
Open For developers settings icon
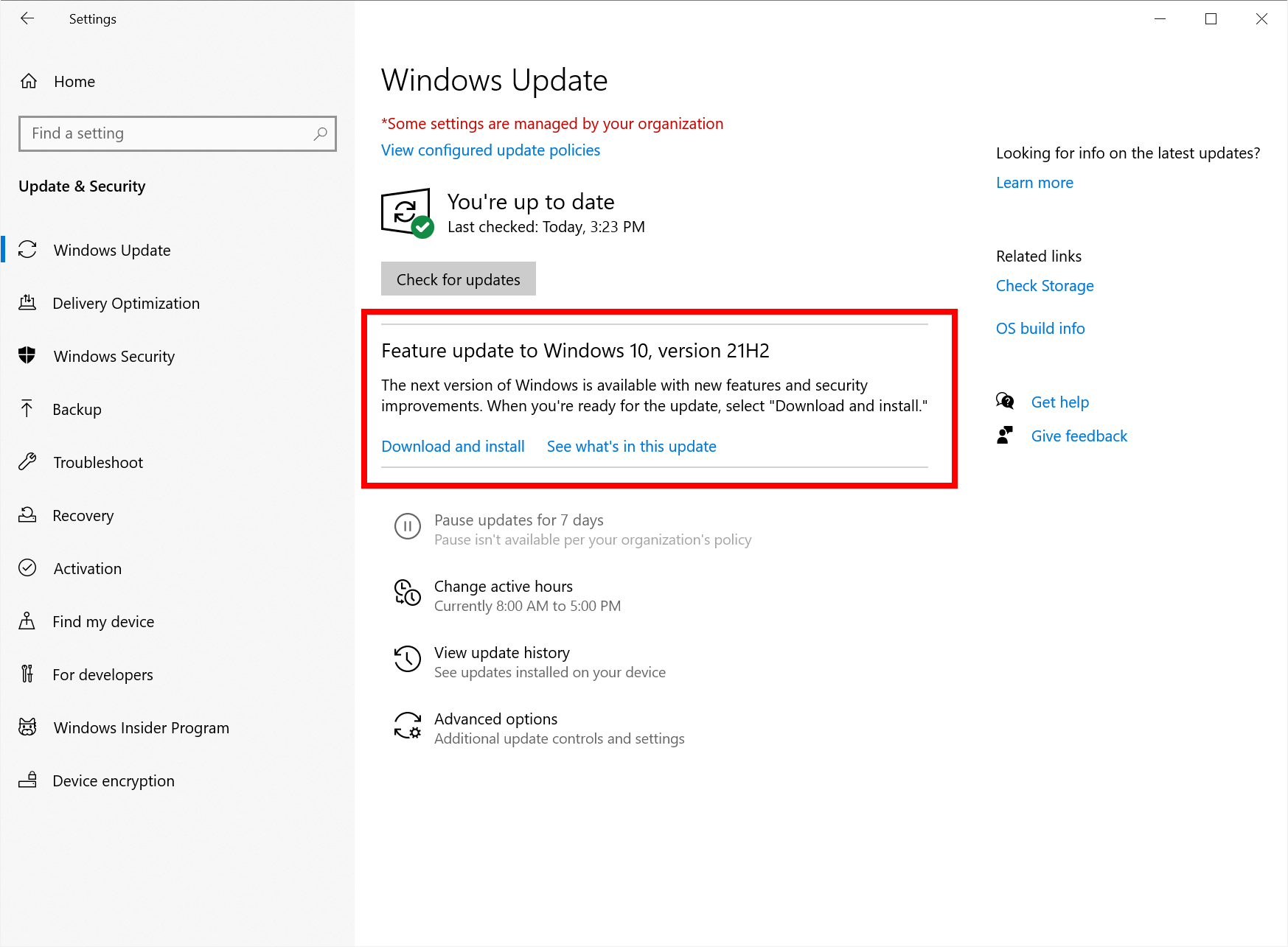pyautogui.click(x=28, y=674)
